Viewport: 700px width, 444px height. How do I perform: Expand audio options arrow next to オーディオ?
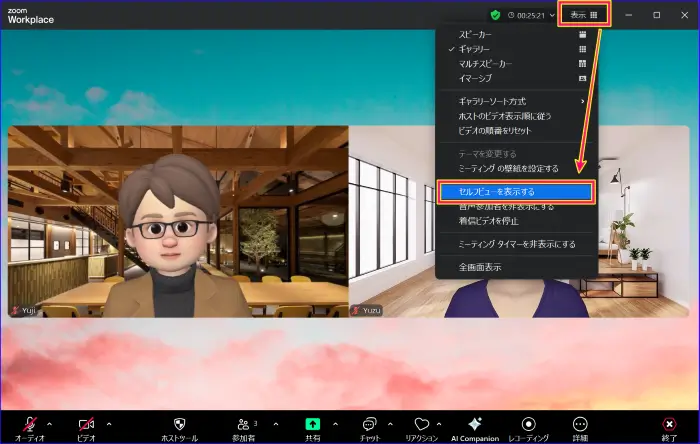click(x=49, y=423)
